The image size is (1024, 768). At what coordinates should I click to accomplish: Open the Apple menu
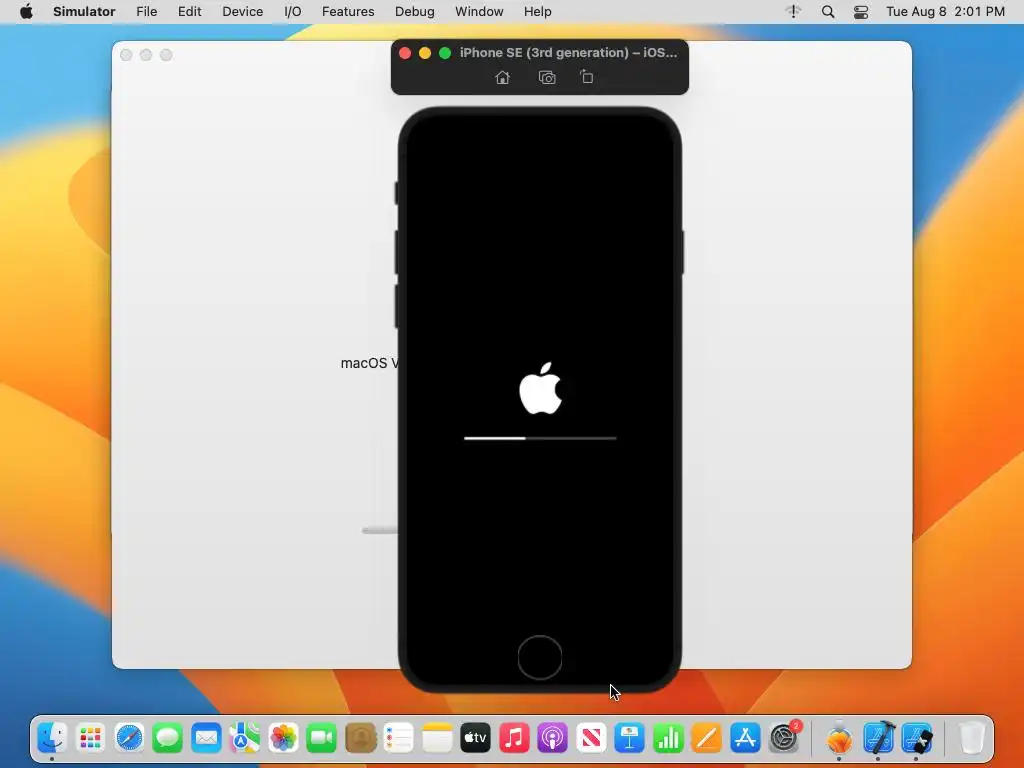coord(26,12)
